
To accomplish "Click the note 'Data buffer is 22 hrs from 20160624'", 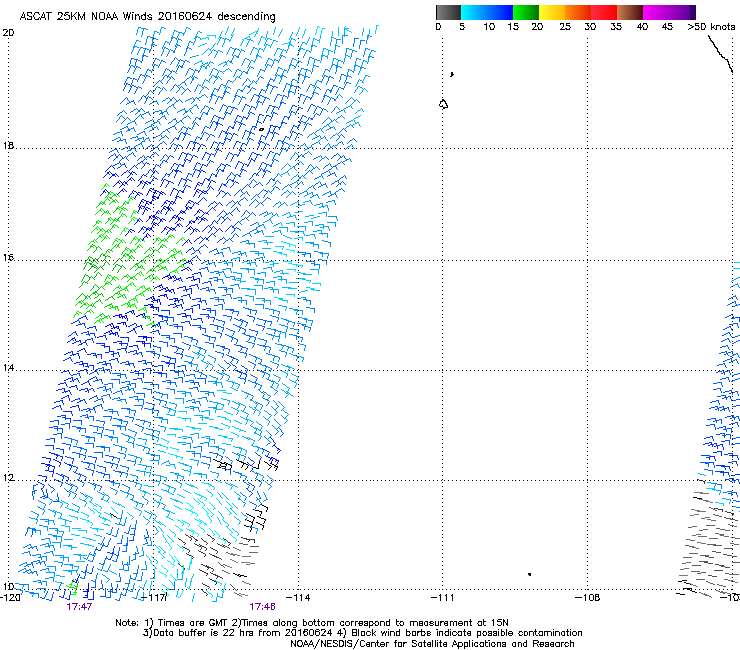I will pyautogui.click(x=243, y=633).
